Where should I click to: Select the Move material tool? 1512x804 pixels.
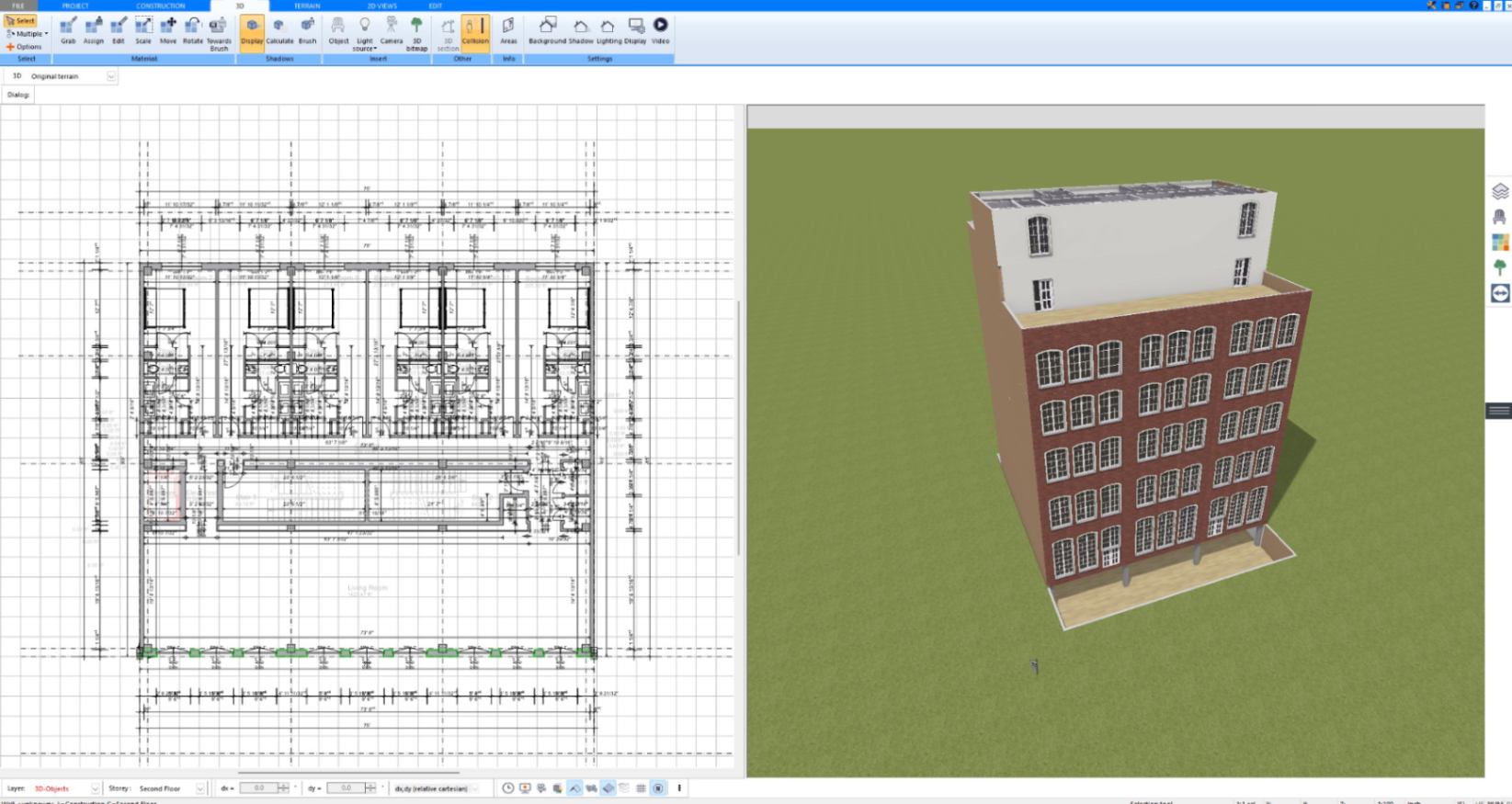pos(168,30)
